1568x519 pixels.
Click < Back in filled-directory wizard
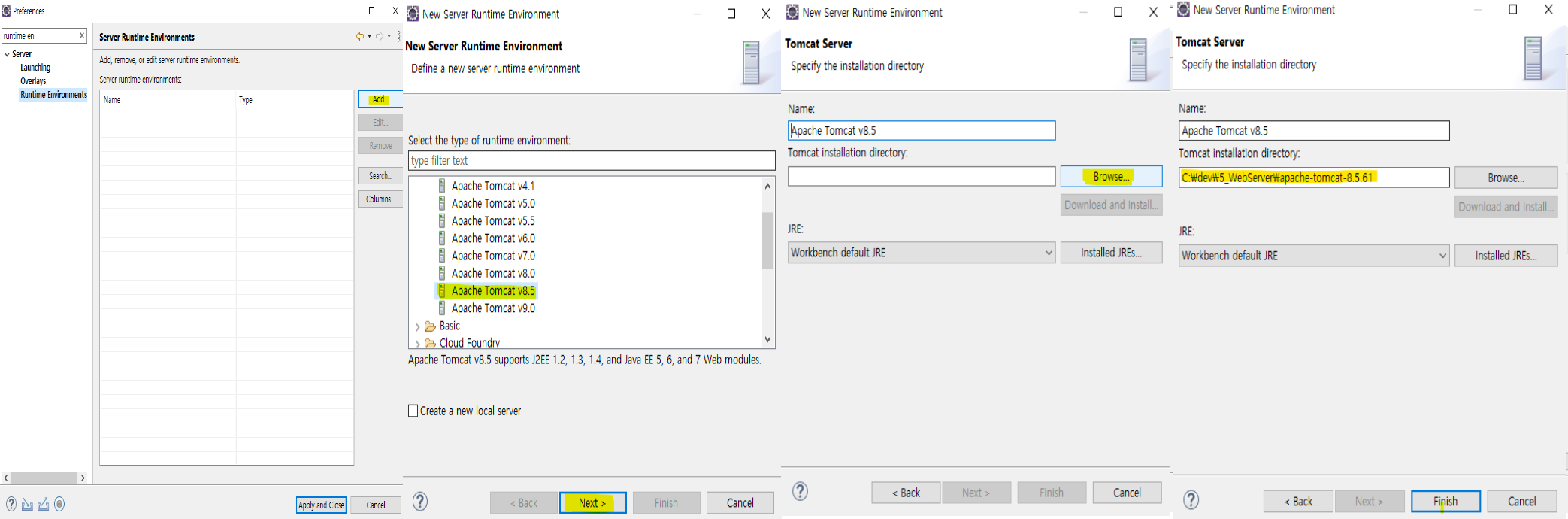click(1298, 501)
